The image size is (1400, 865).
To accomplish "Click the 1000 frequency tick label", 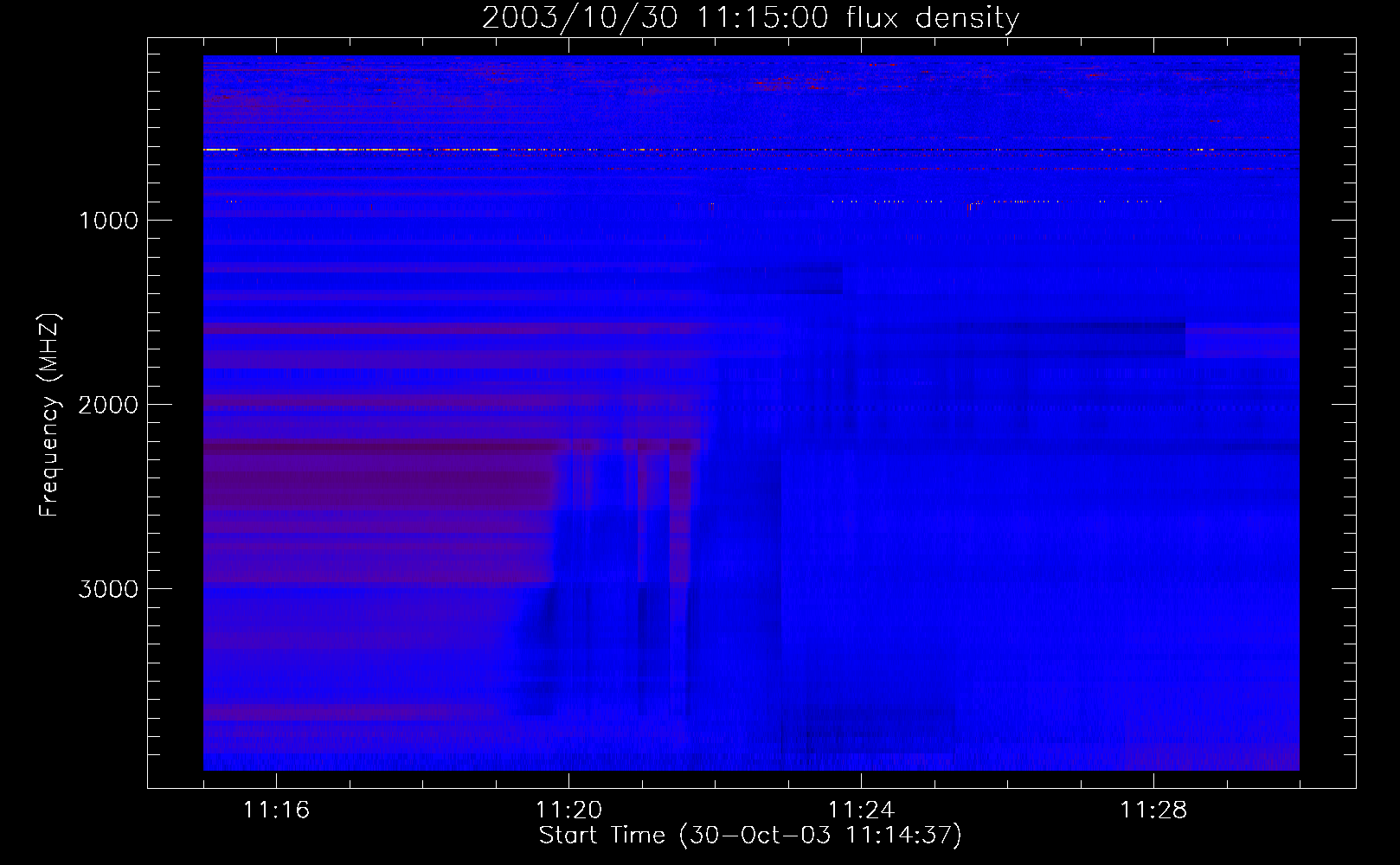I will point(108,221).
